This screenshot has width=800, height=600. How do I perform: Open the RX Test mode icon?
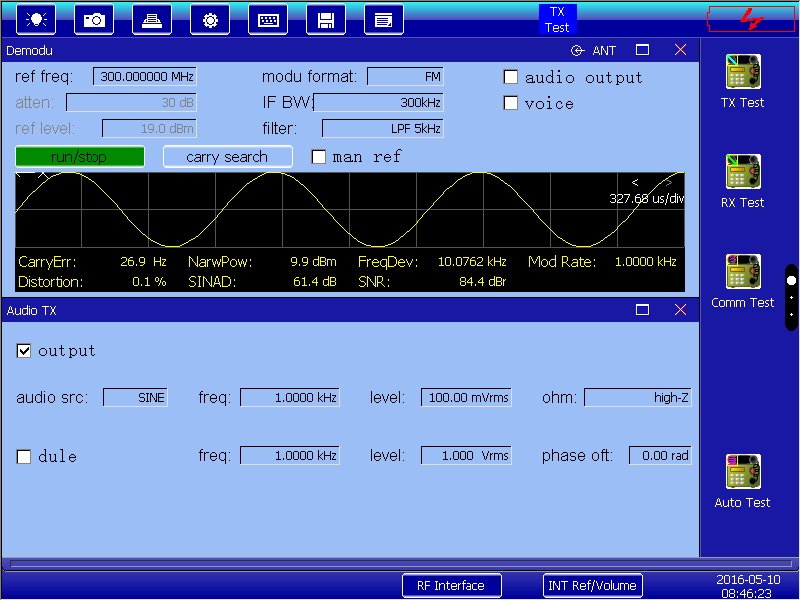click(x=743, y=181)
